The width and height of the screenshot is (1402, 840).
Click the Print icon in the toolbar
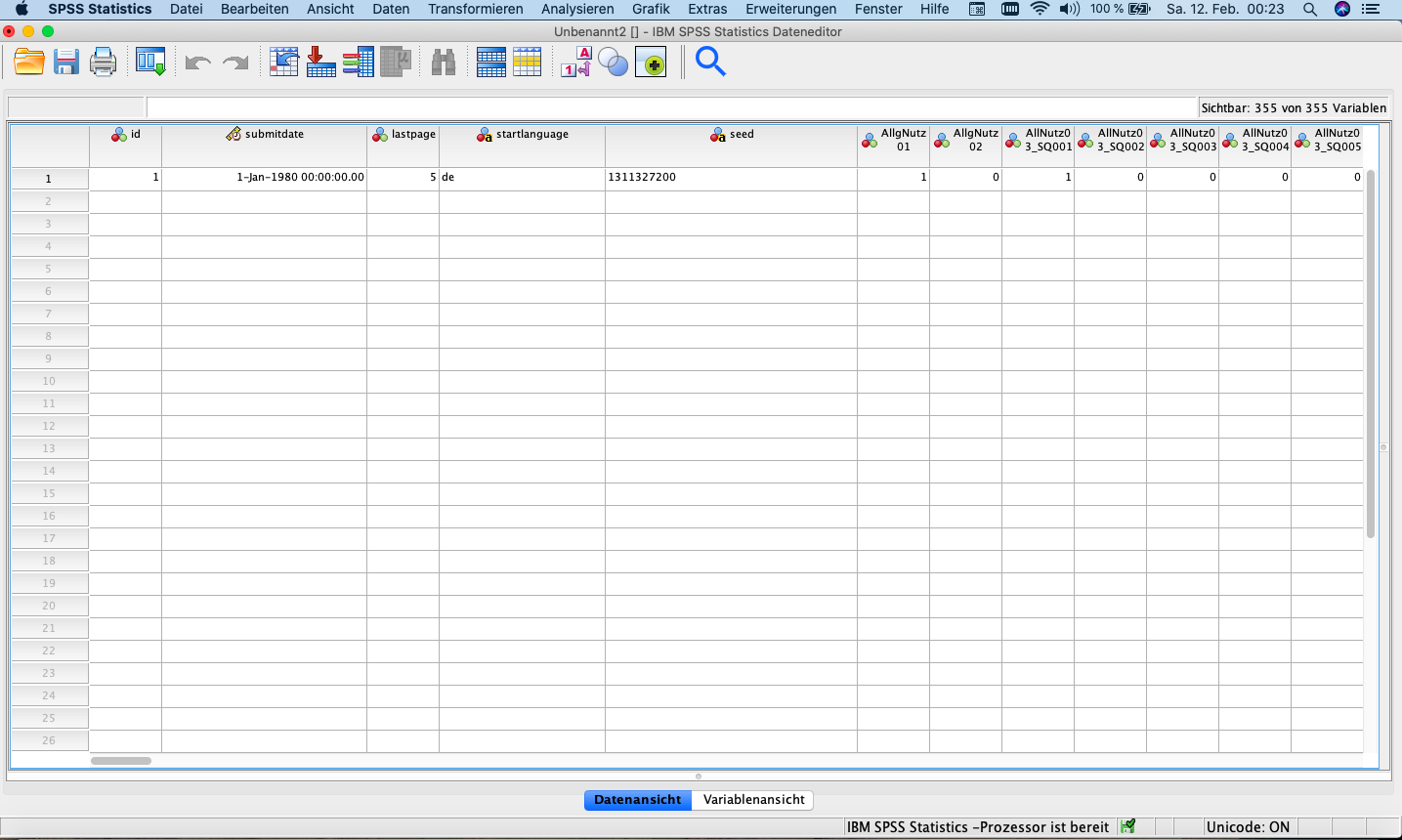click(103, 63)
